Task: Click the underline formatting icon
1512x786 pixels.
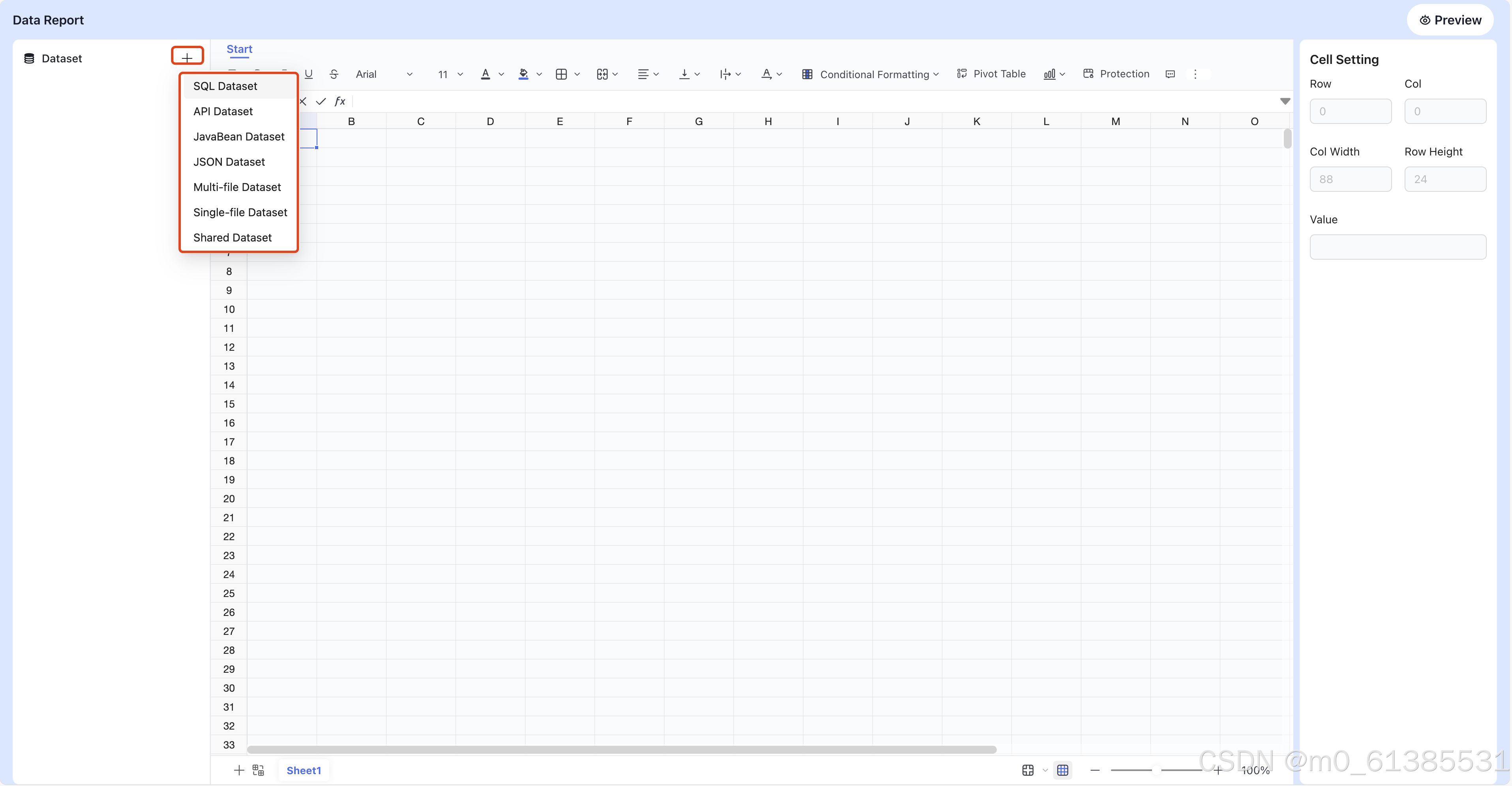Action: [x=309, y=74]
